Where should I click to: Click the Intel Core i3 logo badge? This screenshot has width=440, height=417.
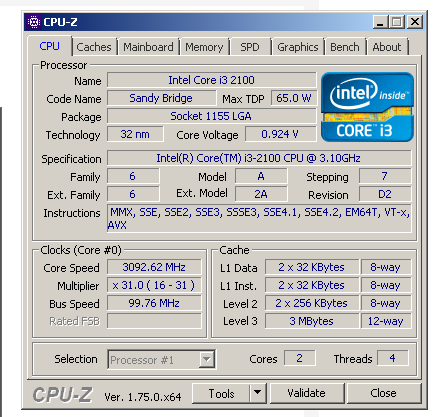(367, 107)
